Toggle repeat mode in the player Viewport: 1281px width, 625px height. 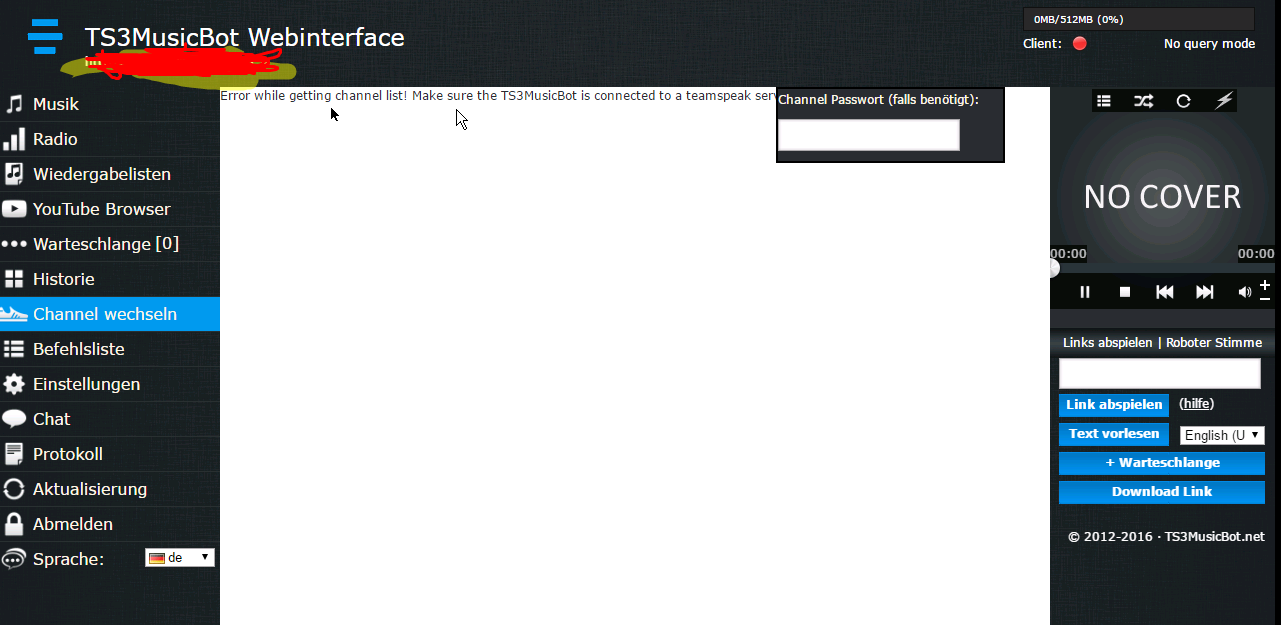[x=1184, y=100]
